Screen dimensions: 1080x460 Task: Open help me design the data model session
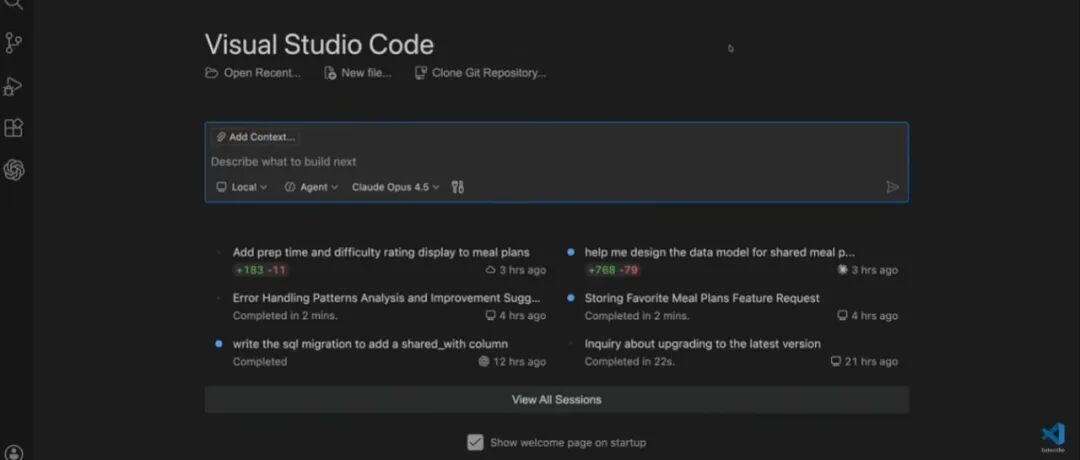720,253
